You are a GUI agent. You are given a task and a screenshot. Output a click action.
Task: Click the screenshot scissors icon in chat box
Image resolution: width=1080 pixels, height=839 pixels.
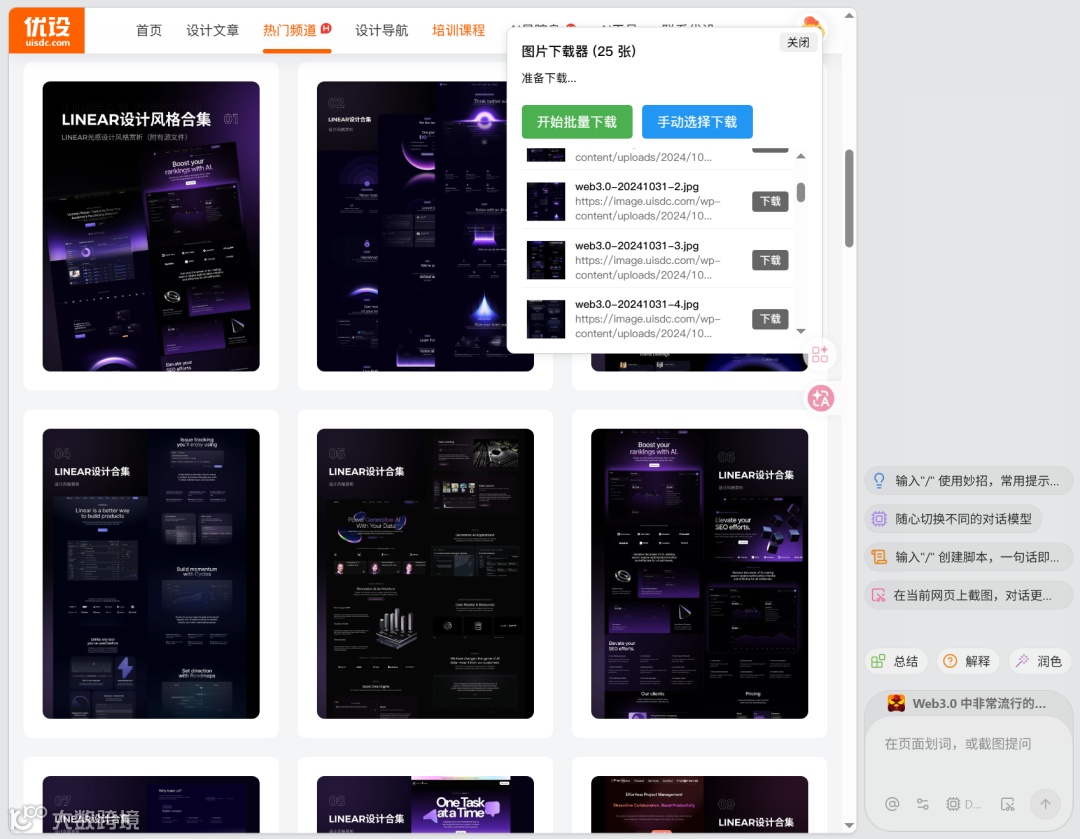coord(1008,804)
